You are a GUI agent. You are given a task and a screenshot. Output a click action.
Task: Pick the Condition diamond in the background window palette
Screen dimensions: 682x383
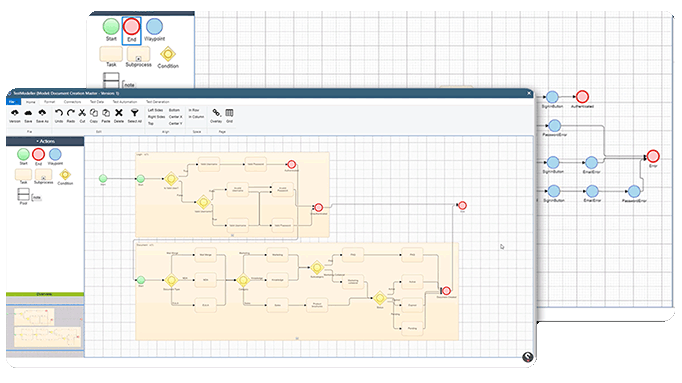coord(168,54)
